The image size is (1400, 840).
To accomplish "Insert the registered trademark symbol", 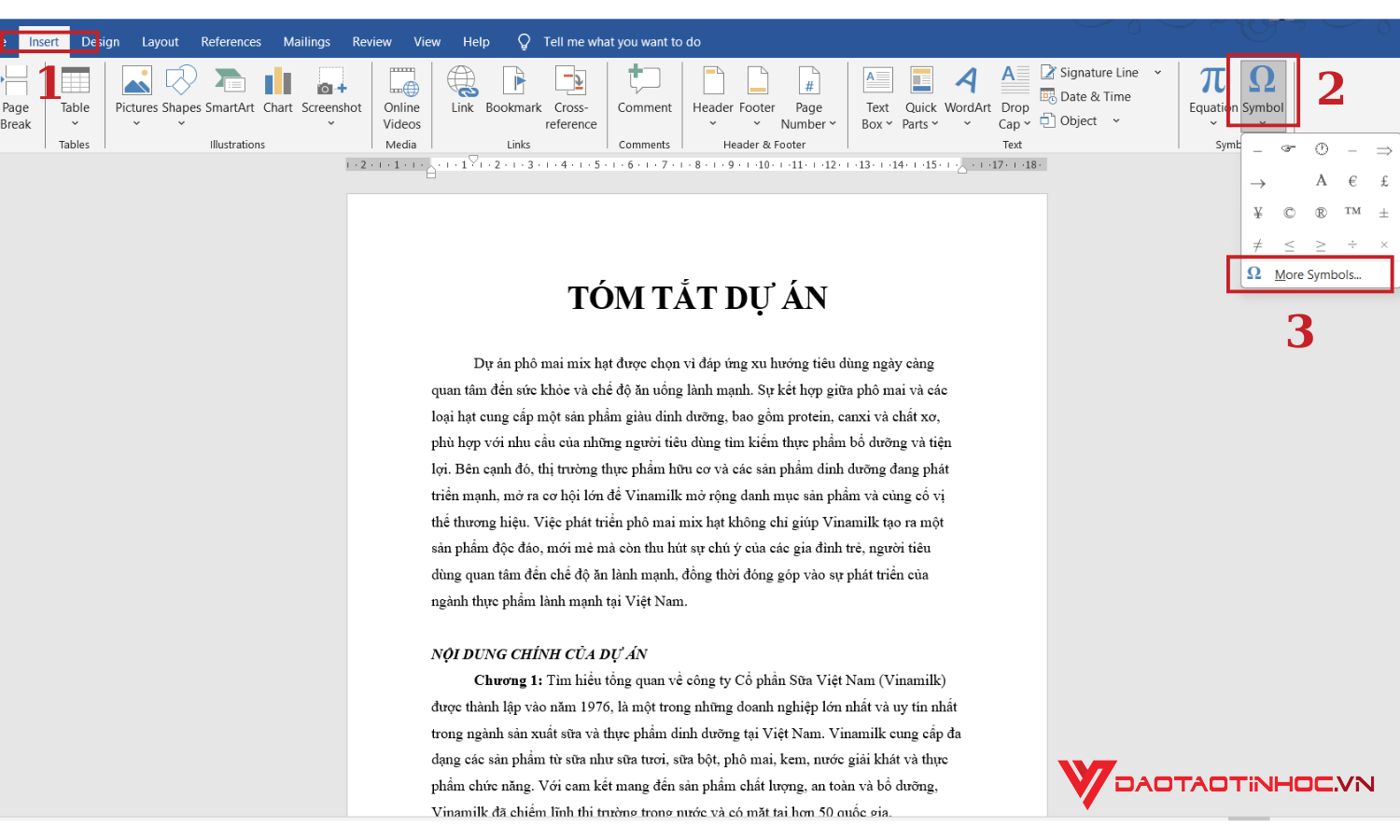I will click(x=1321, y=213).
